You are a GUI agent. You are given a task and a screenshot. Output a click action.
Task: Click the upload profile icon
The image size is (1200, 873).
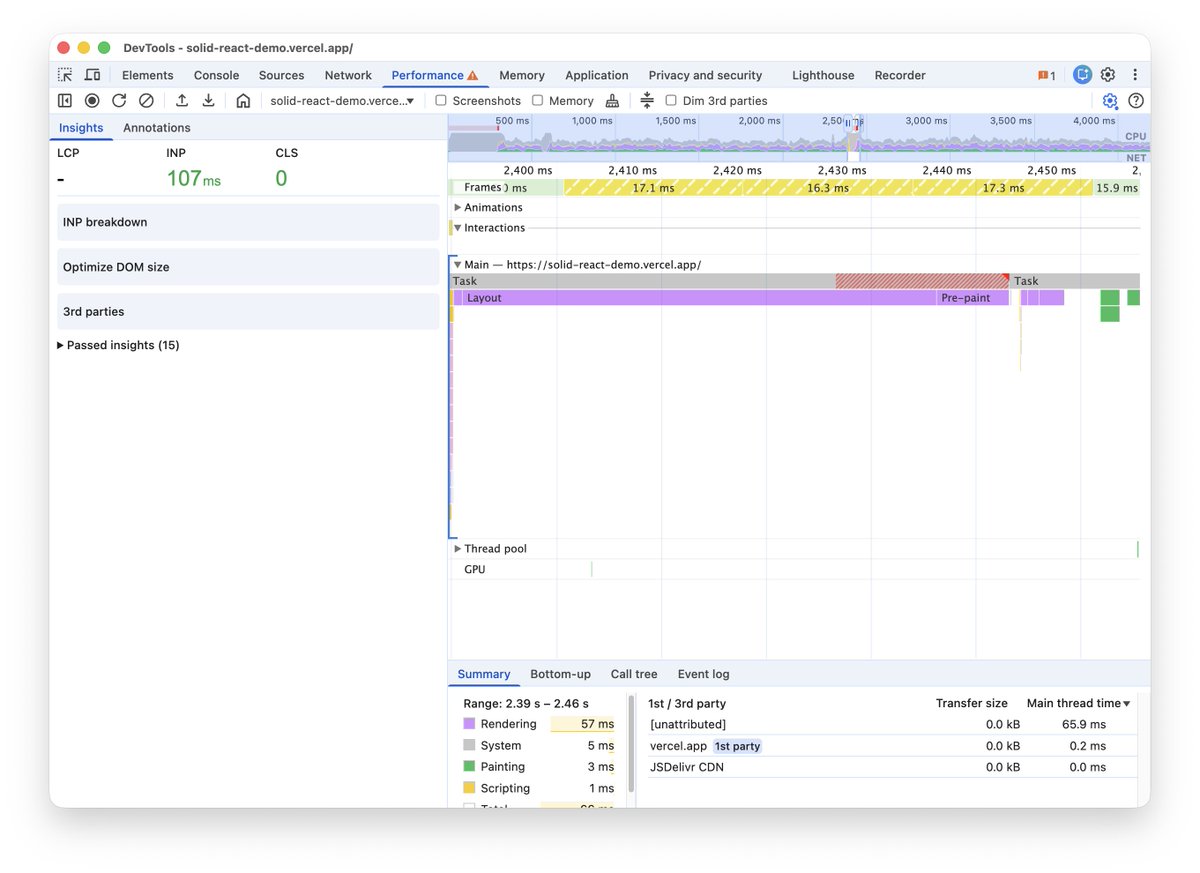181,101
